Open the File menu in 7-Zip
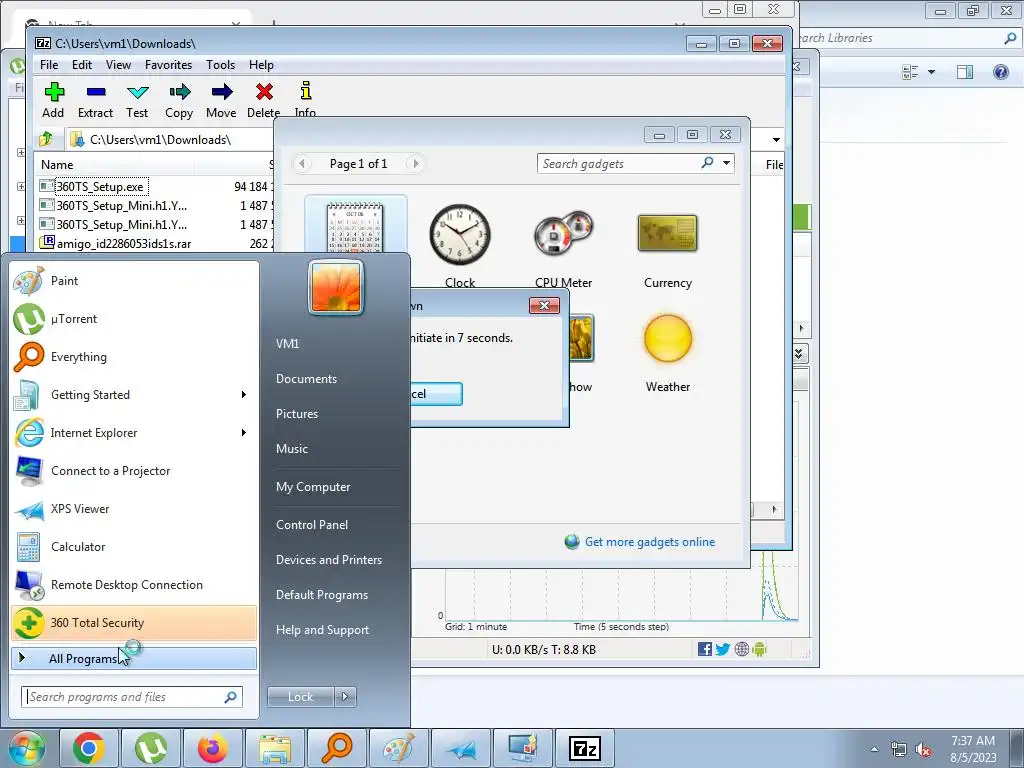The image size is (1024, 768). click(49, 65)
